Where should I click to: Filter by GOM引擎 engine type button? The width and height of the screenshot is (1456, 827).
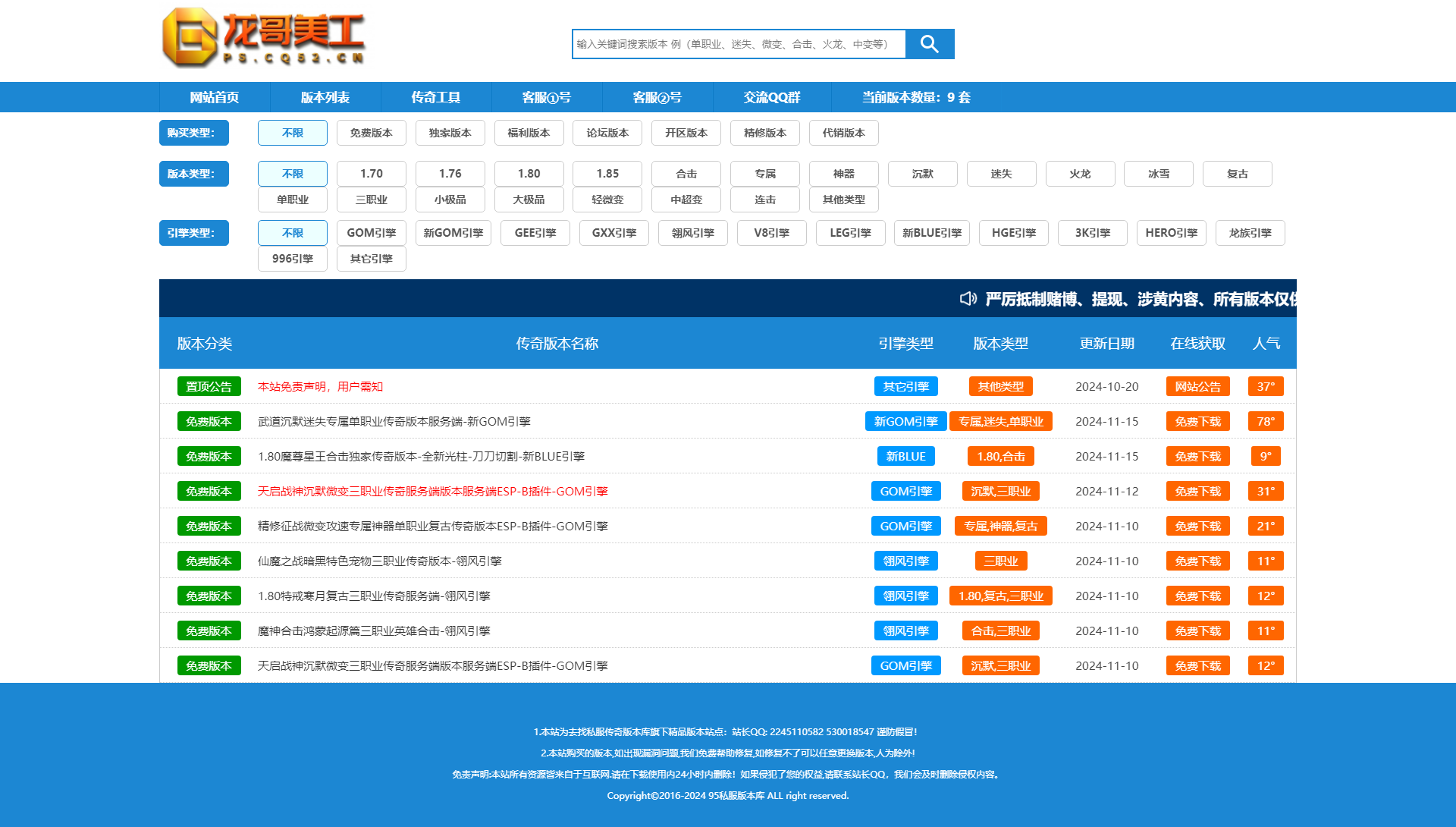[x=372, y=233]
